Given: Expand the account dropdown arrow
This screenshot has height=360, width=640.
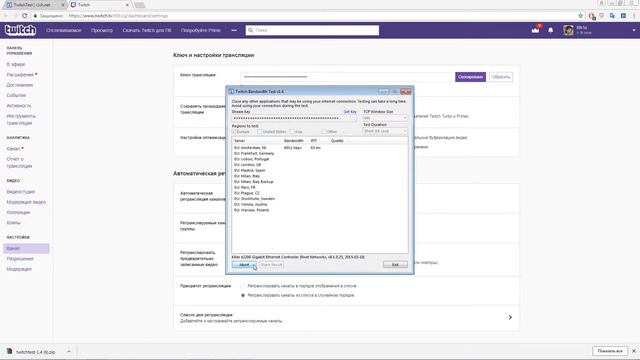Looking at the screenshot, I should [634, 30].
